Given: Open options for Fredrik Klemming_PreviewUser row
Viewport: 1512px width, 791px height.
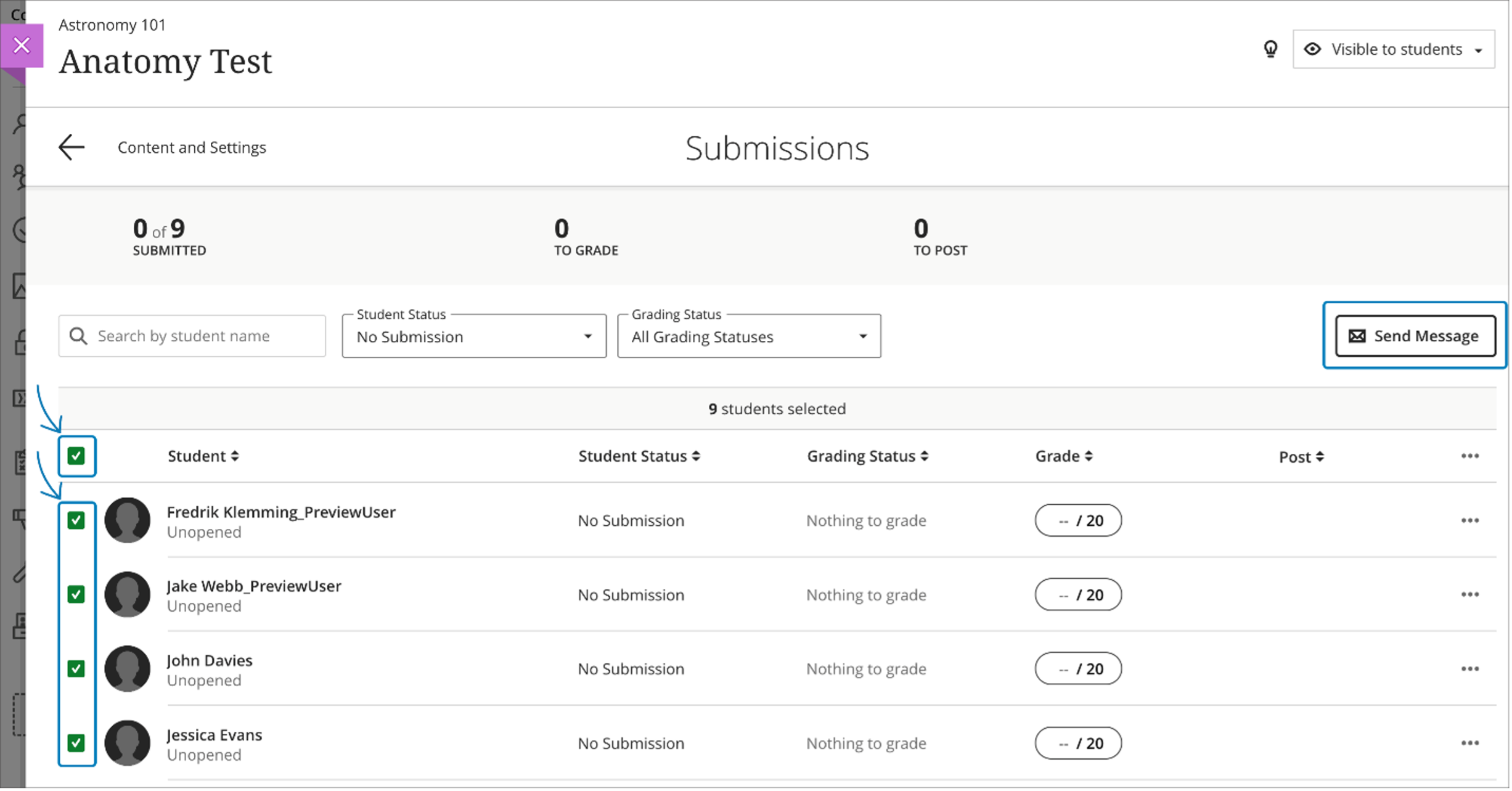Looking at the screenshot, I should (1469, 521).
